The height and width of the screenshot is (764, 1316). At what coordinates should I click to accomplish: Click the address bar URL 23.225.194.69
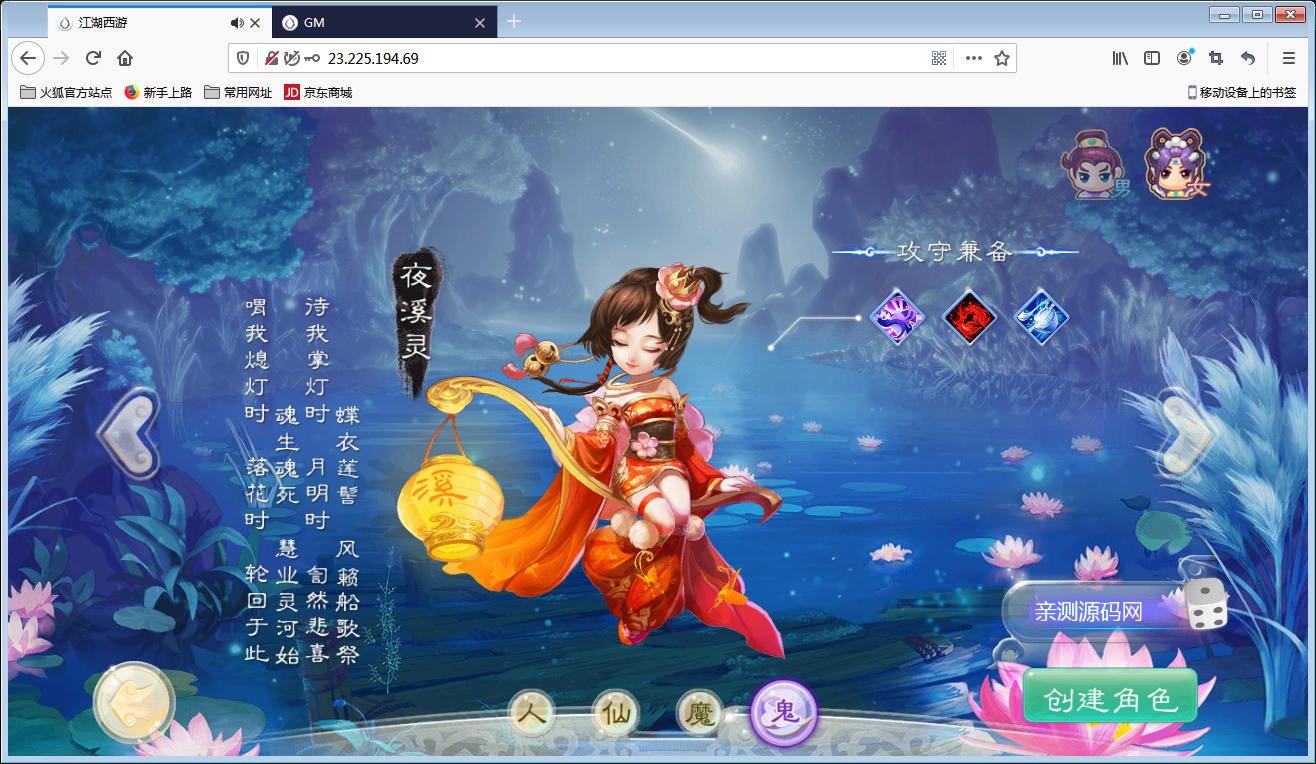coord(373,59)
